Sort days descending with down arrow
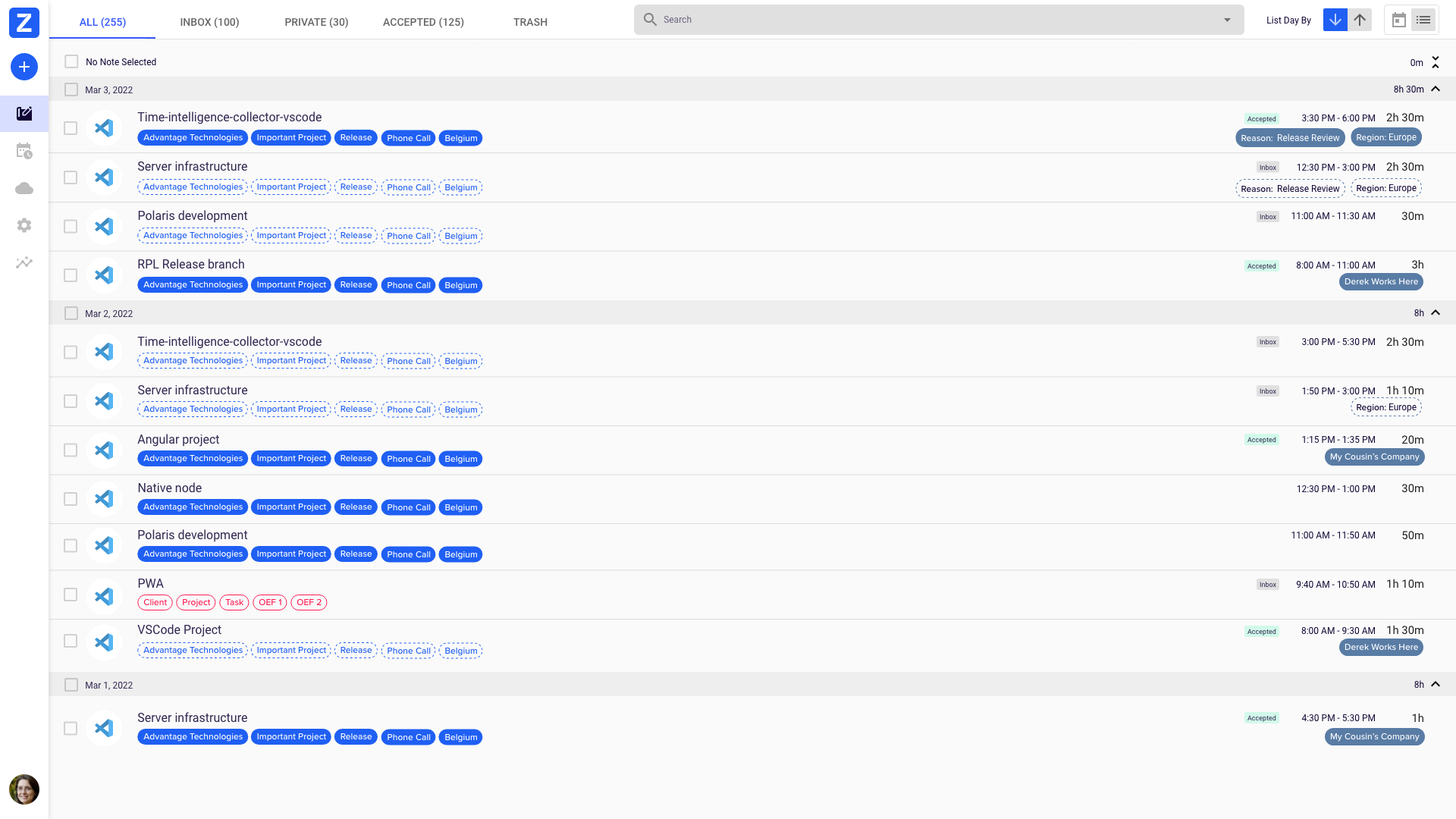This screenshot has width=1456, height=819. 1335,20
